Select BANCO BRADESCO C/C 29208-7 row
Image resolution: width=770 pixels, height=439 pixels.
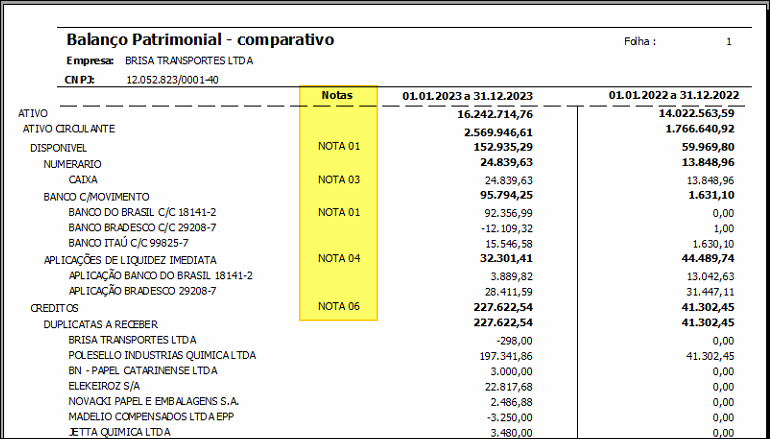142,228
